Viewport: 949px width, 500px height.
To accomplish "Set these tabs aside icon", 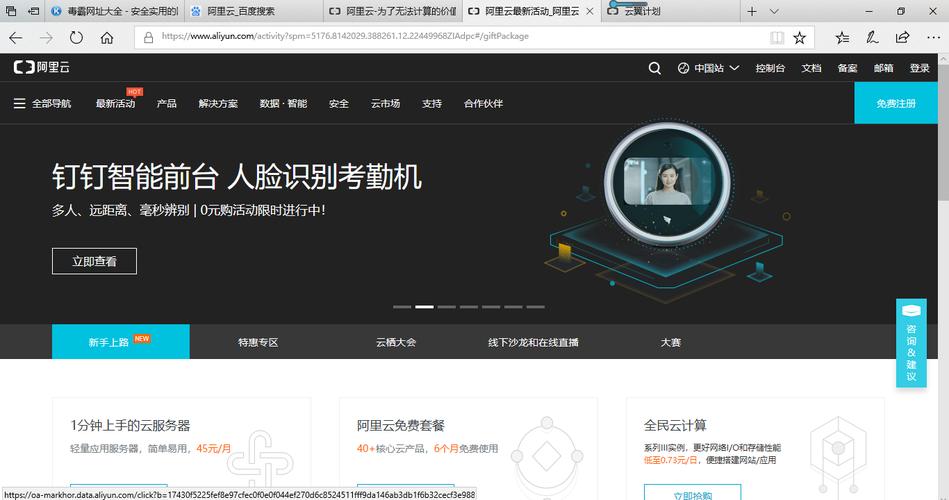I will (x=34, y=11).
